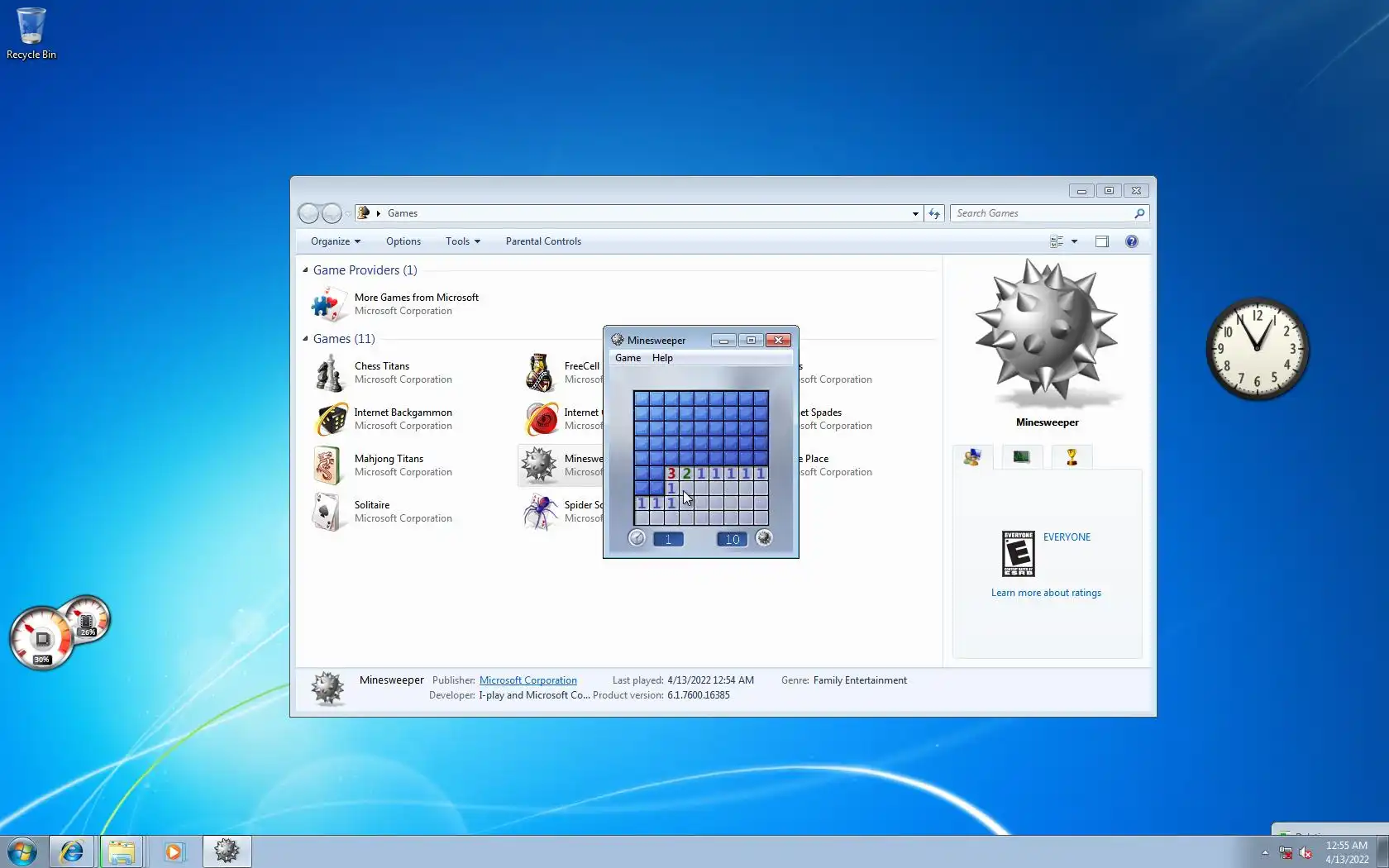Click the help question mark icon
The width and height of the screenshot is (1389, 868).
1132,241
